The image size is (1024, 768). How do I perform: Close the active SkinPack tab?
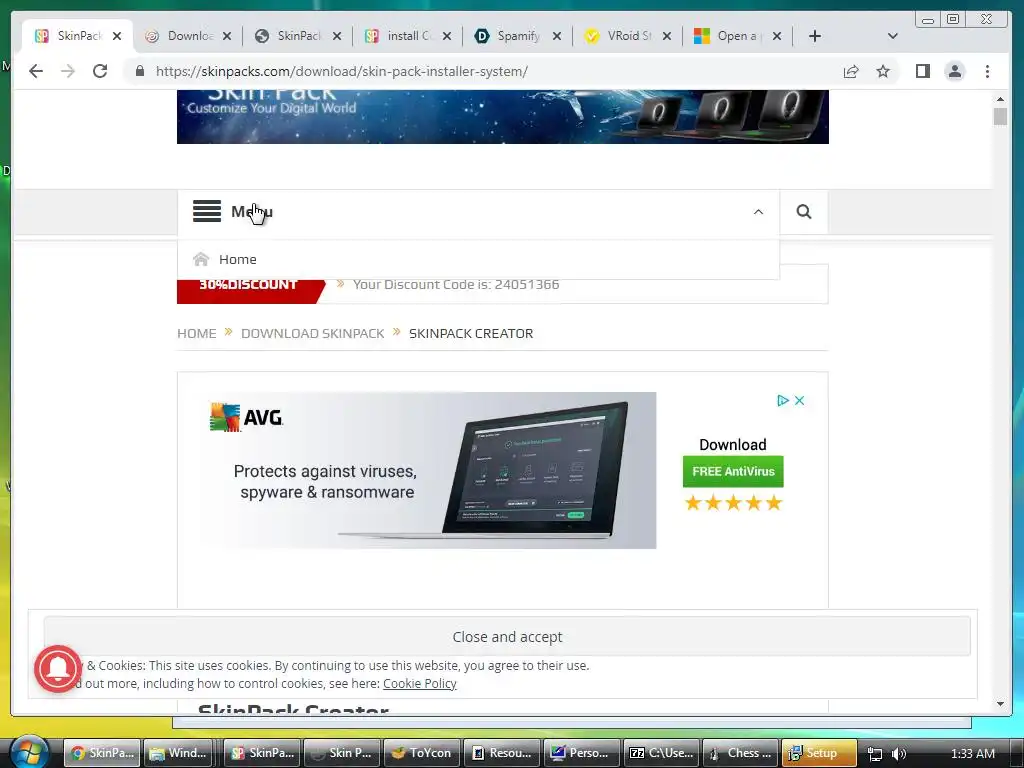117,36
